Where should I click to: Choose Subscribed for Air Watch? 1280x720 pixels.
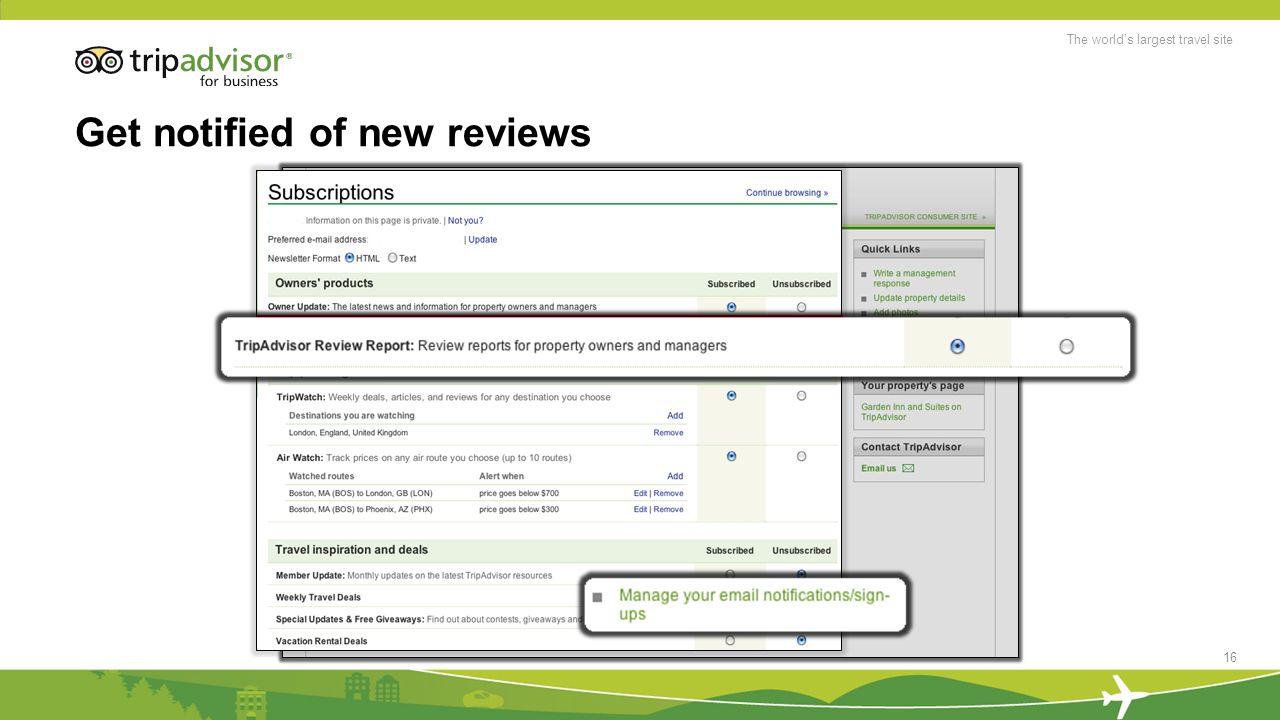[x=732, y=456]
